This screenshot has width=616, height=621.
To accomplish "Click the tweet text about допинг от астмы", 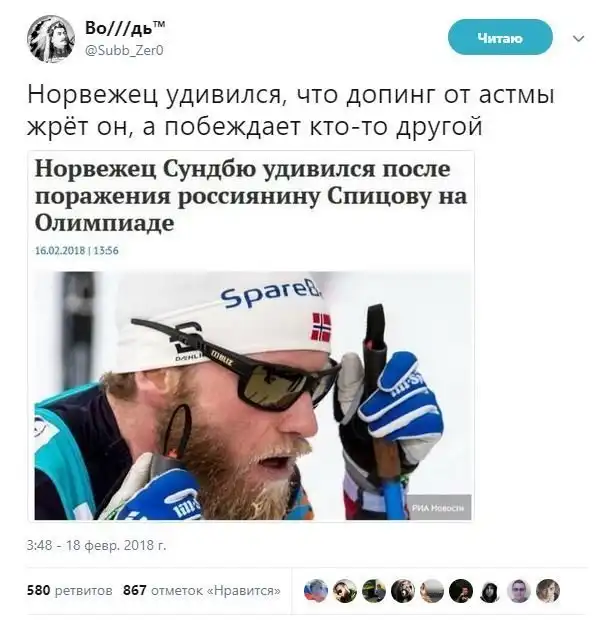I will [290, 111].
